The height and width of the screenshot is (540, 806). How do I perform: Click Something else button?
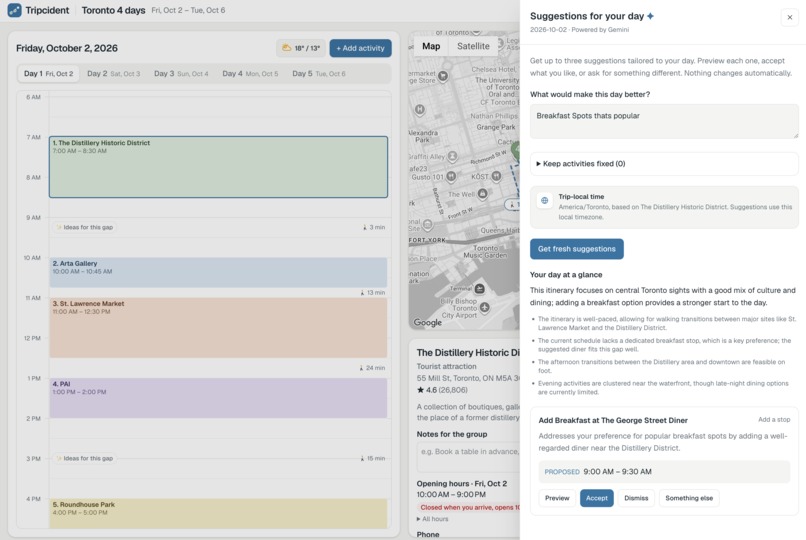point(689,498)
